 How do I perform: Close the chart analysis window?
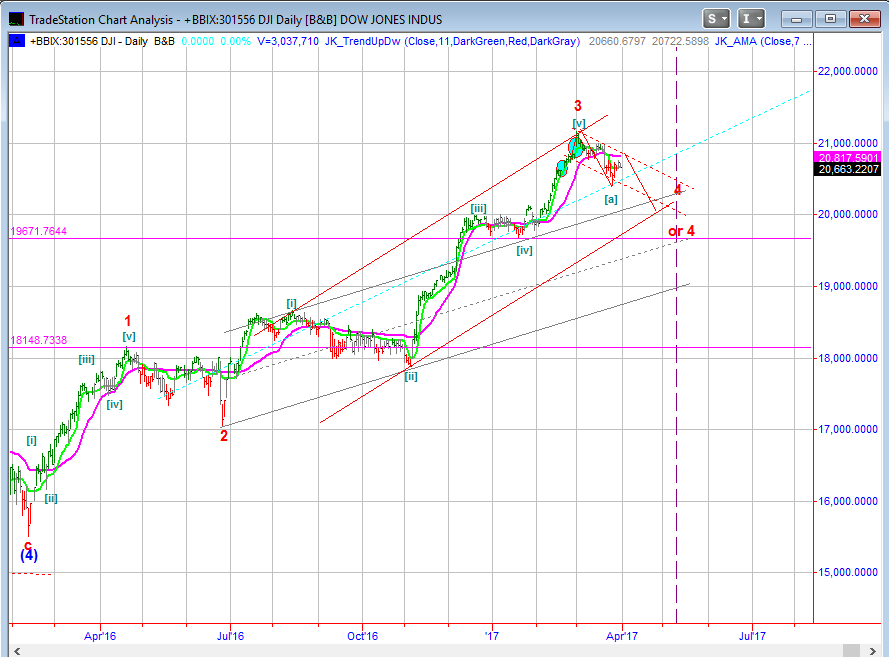pyautogui.click(x=864, y=19)
